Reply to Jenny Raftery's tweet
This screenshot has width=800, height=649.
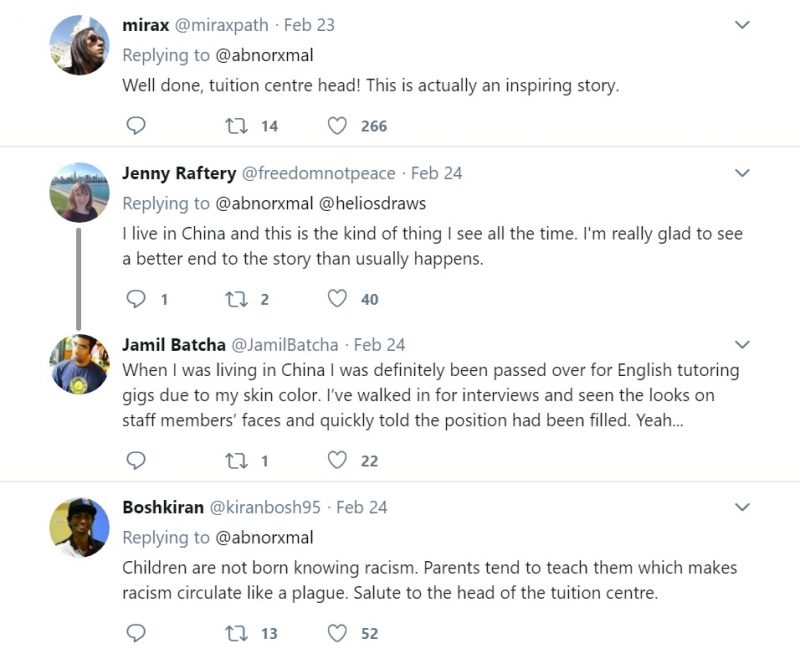pos(136,298)
